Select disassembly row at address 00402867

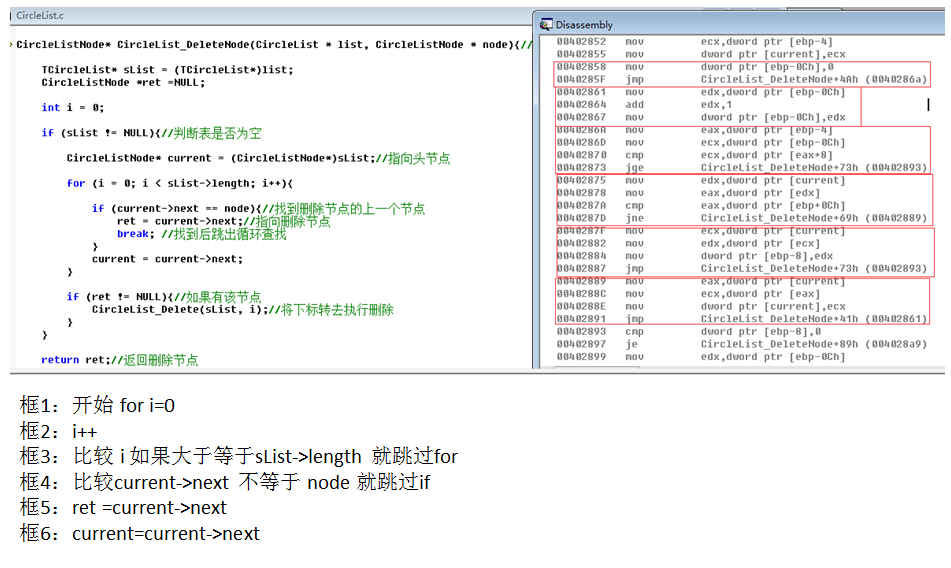click(701, 117)
